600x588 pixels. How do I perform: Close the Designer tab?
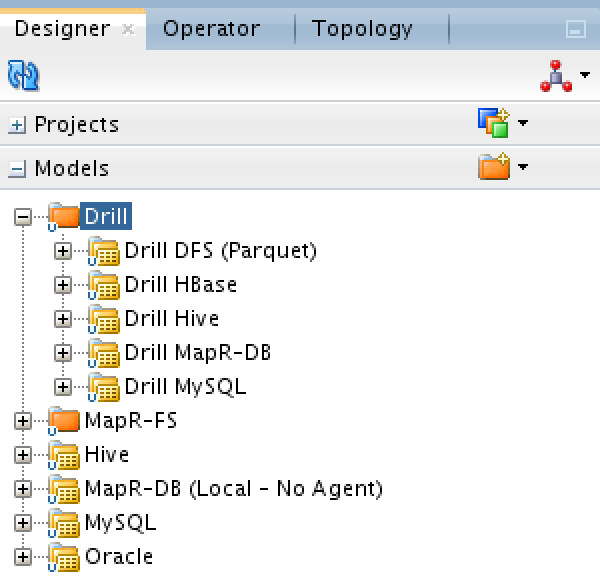pyautogui.click(x=128, y=29)
